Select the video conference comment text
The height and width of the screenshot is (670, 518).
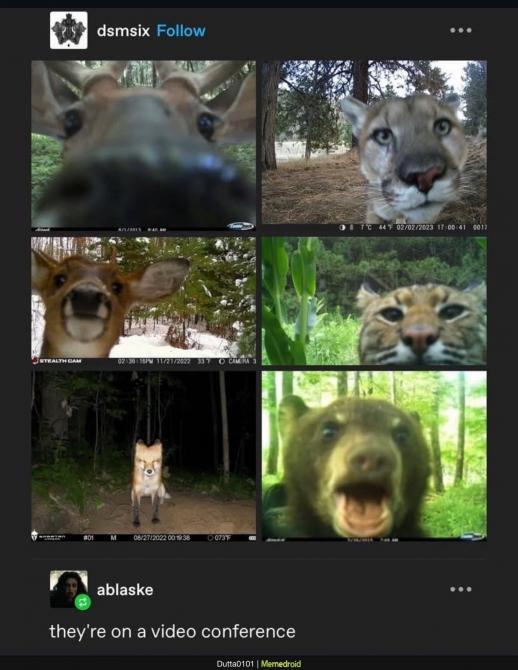click(172, 632)
